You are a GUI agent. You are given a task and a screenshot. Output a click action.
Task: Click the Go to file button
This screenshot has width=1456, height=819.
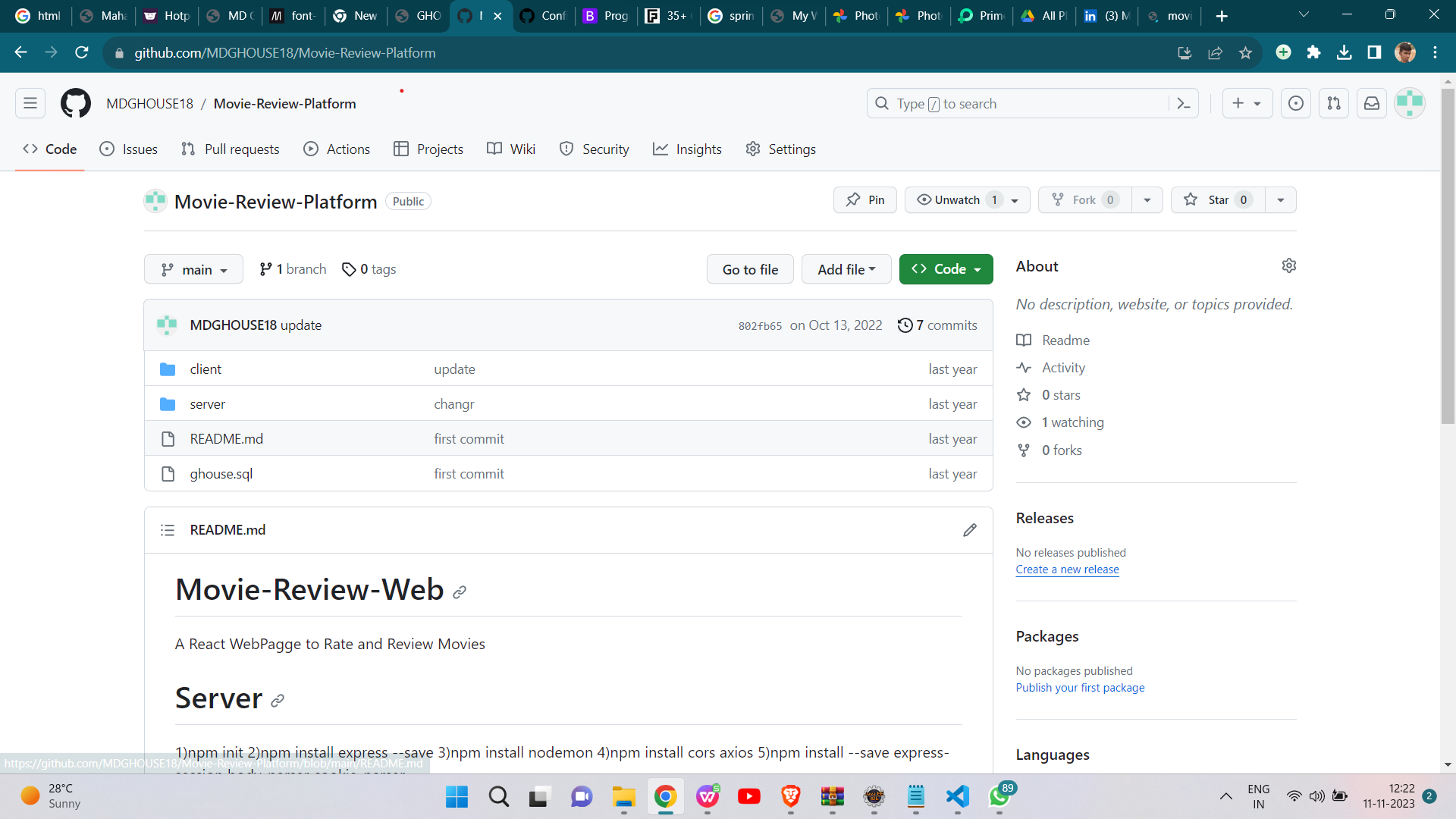click(749, 269)
